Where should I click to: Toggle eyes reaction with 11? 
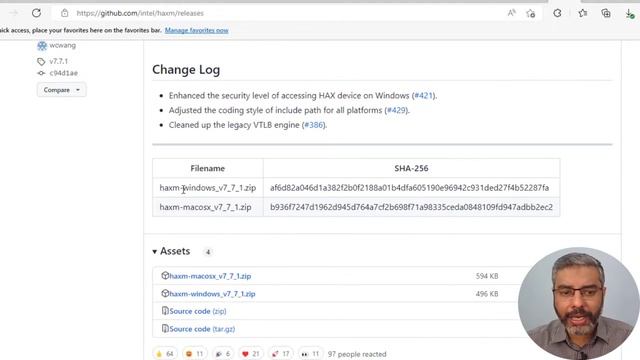[310, 353]
